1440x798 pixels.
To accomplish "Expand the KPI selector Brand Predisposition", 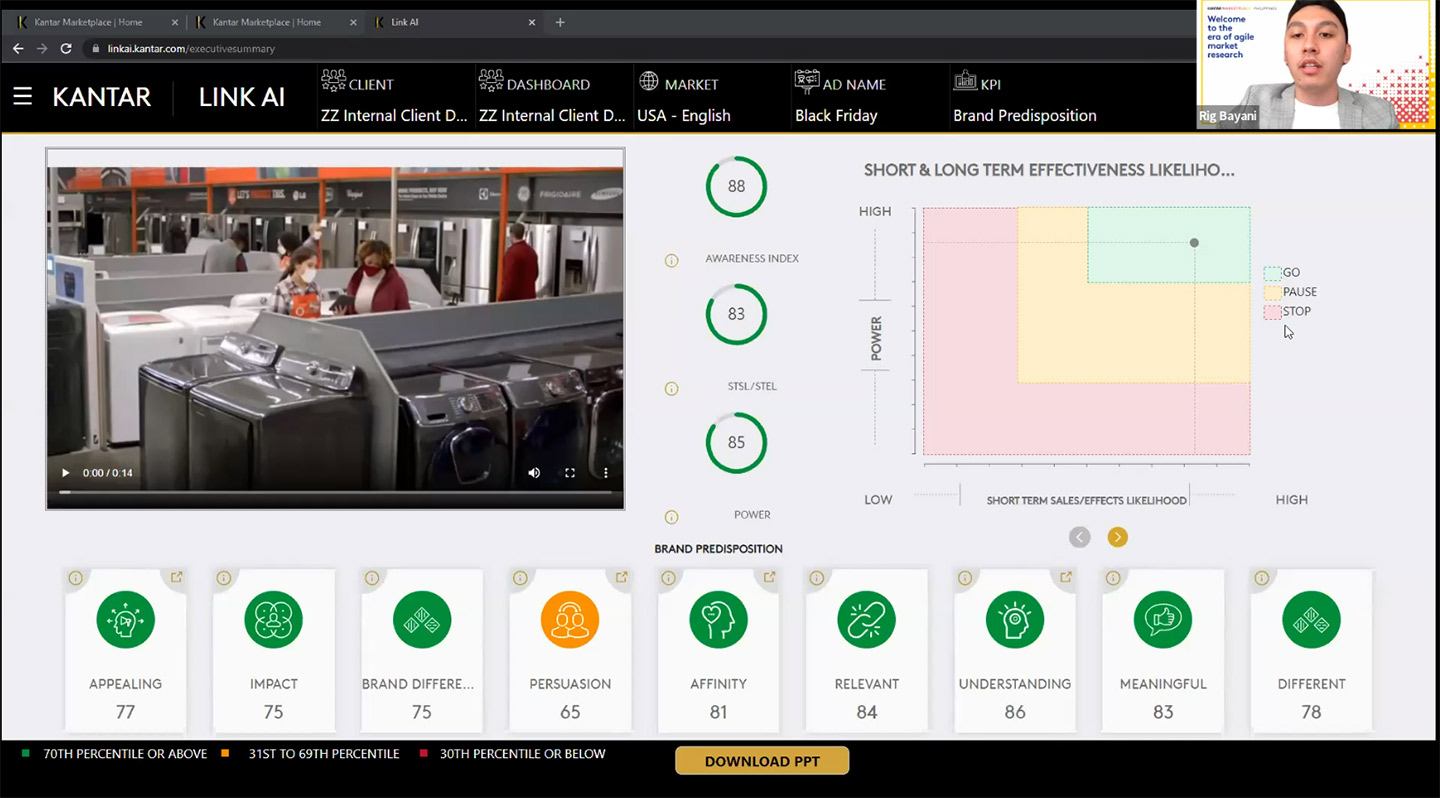I will click(1024, 115).
